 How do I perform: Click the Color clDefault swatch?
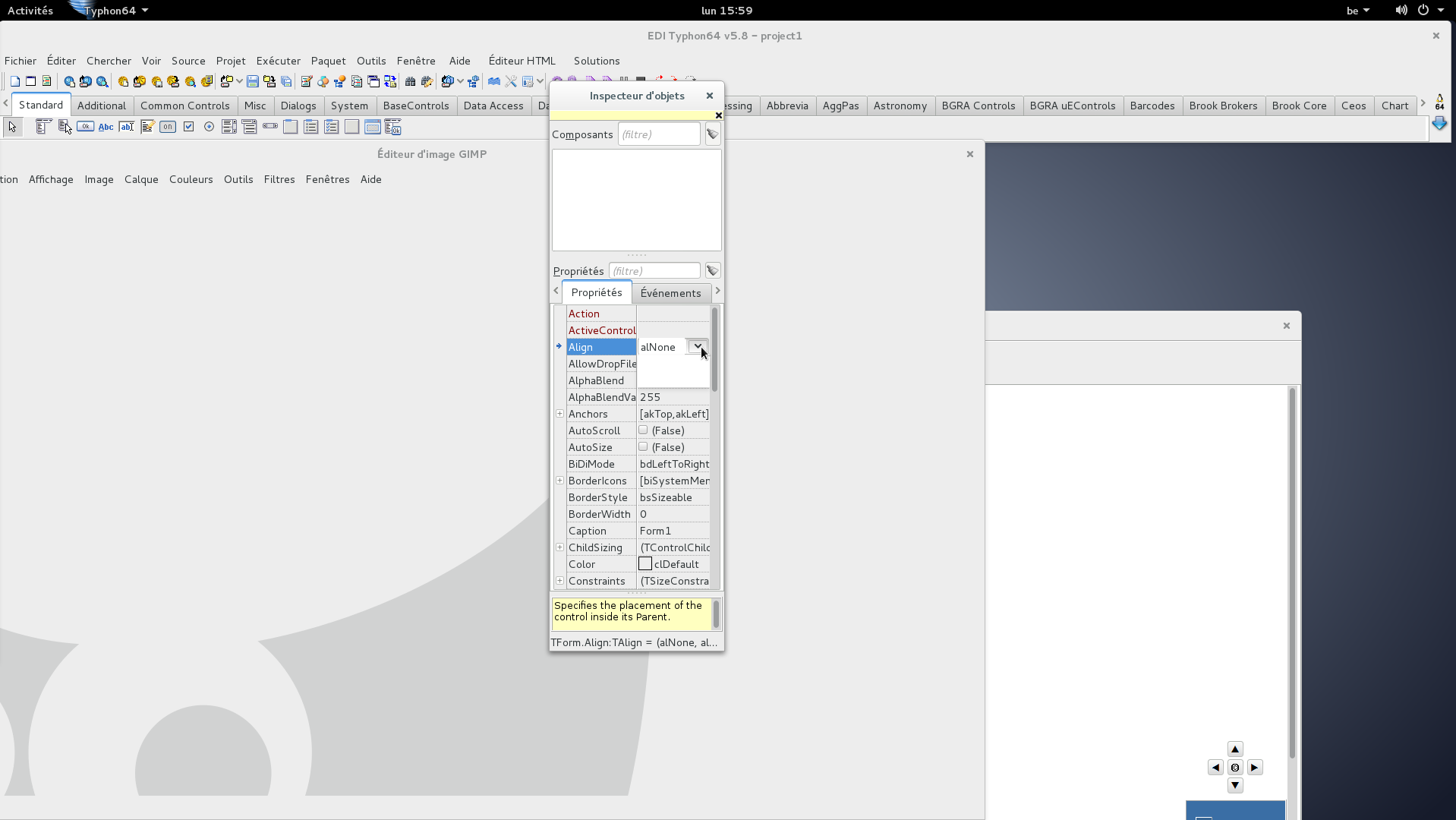(x=645, y=564)
